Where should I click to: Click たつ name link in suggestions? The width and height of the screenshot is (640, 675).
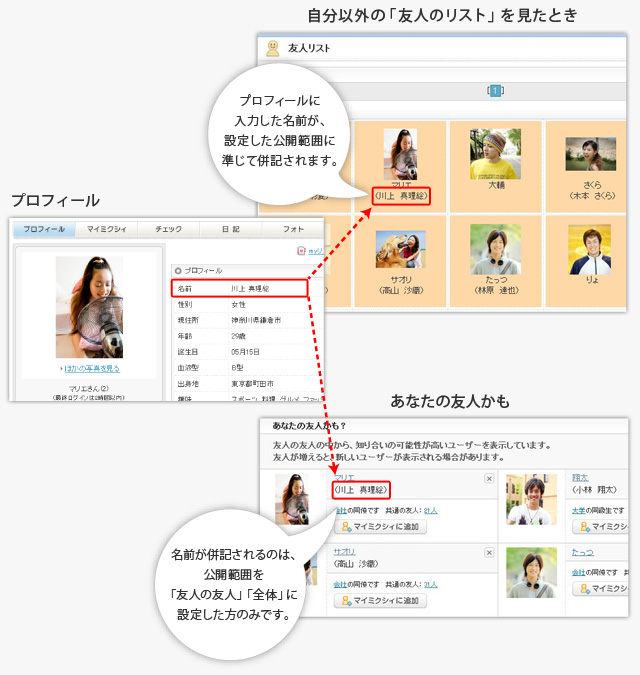(582, 552)
